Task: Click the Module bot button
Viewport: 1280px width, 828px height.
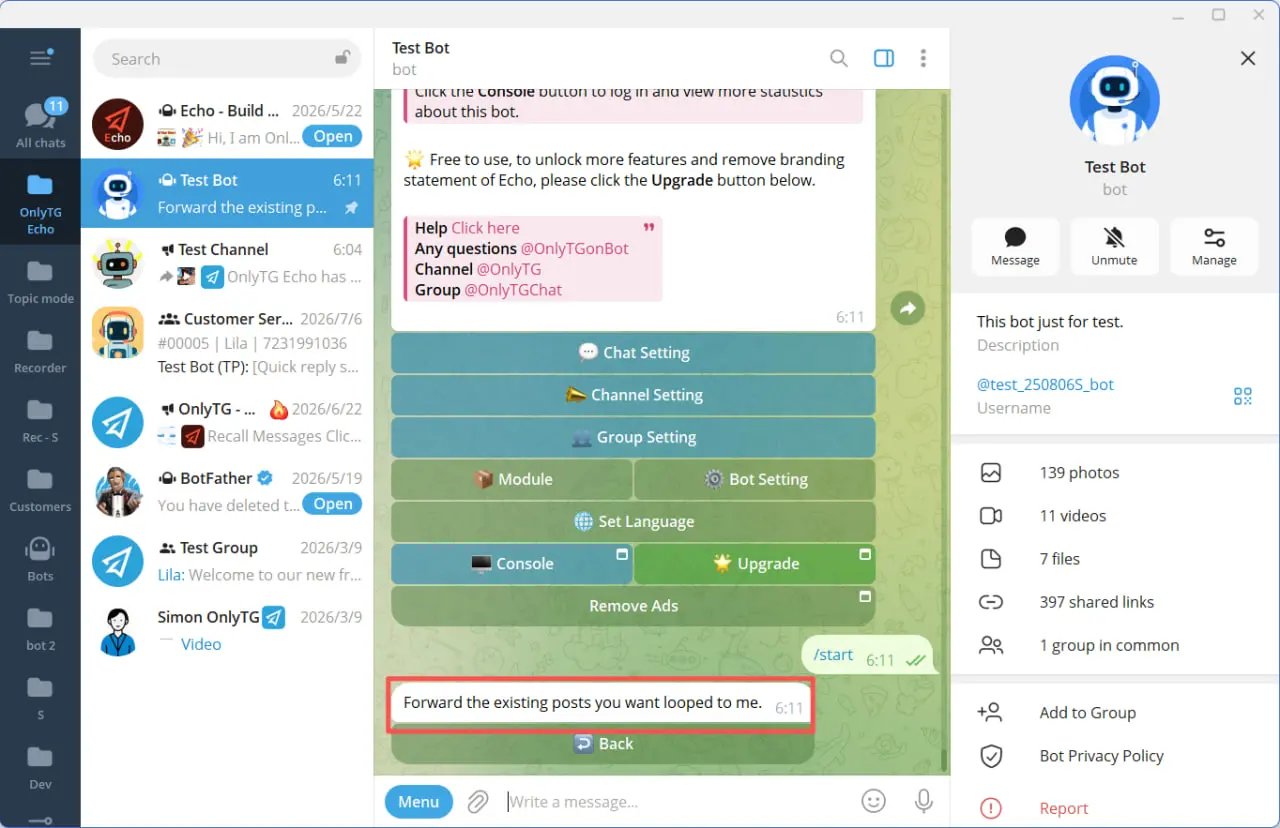Action: 511,479
